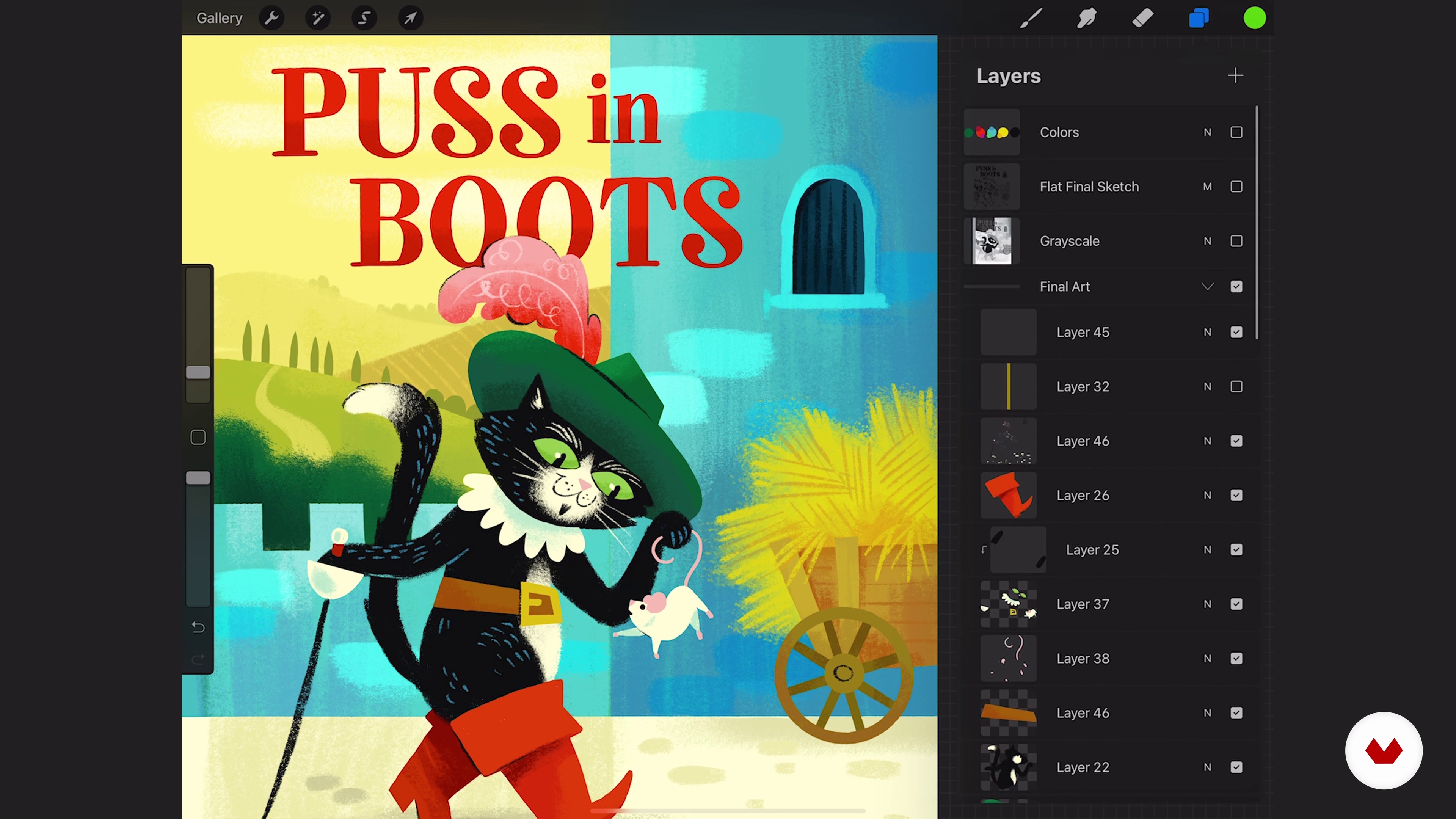Screen dimensions: 1456x819
Task: Click the brush opacity slider handle
Action: 198,478
